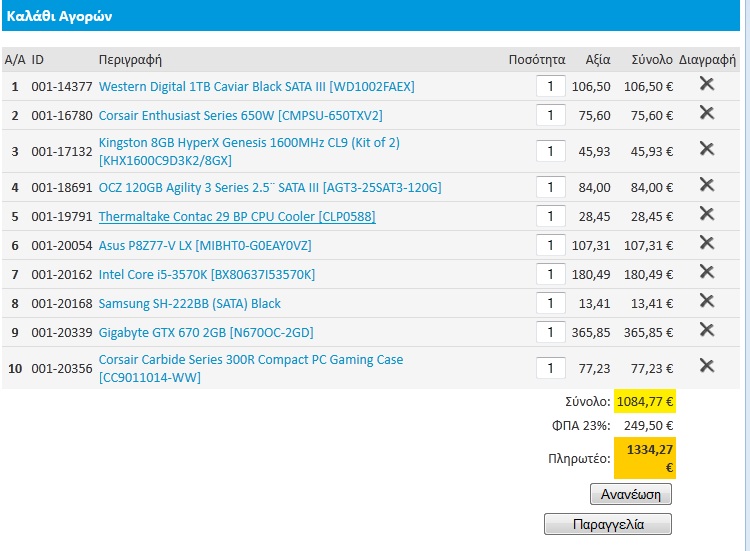Delete Corsair Carbide 300R case row

point(706,366)
